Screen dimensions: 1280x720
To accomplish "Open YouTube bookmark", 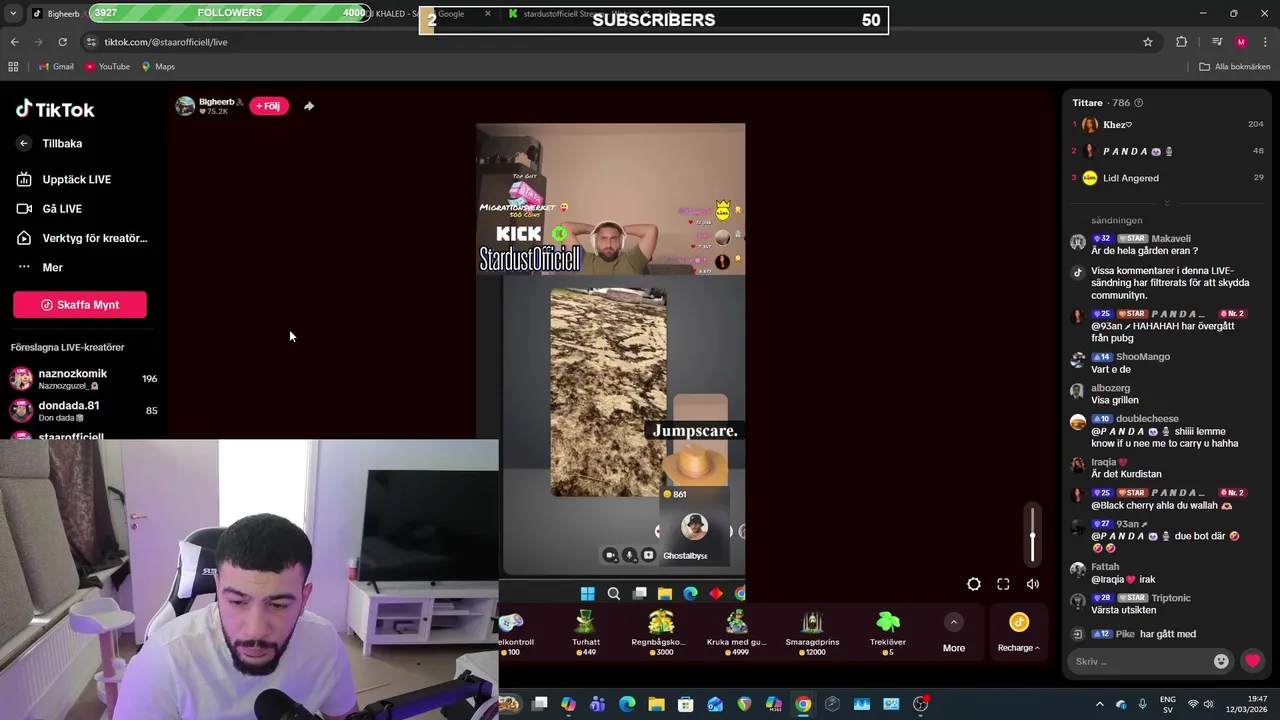I will coord(107,67).
